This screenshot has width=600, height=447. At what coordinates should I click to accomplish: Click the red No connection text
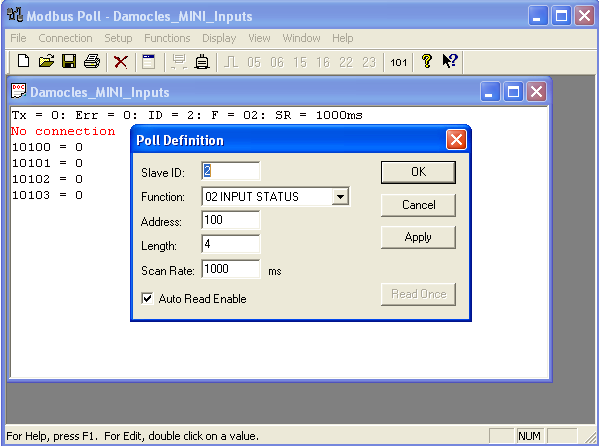coord(63,131)
